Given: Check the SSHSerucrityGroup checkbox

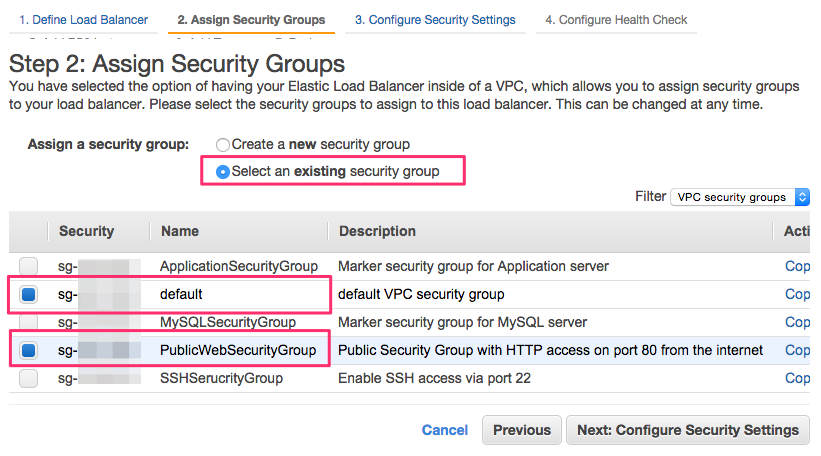Looking at the screenshot, I should (x=29, y=378).
